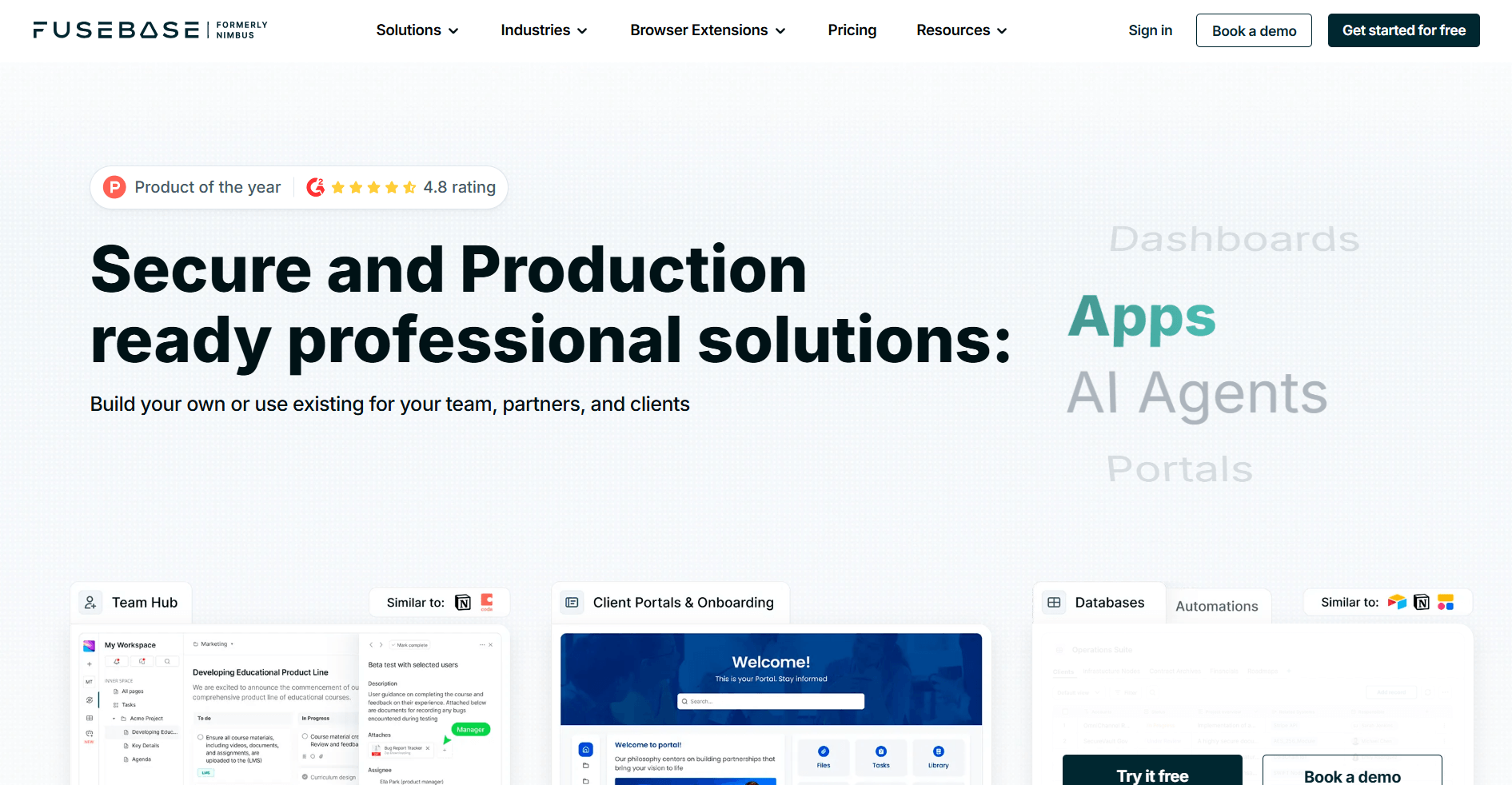Expand the Solutions dropdown menu
The image size is (1512, 785).
tap(417, 30)
